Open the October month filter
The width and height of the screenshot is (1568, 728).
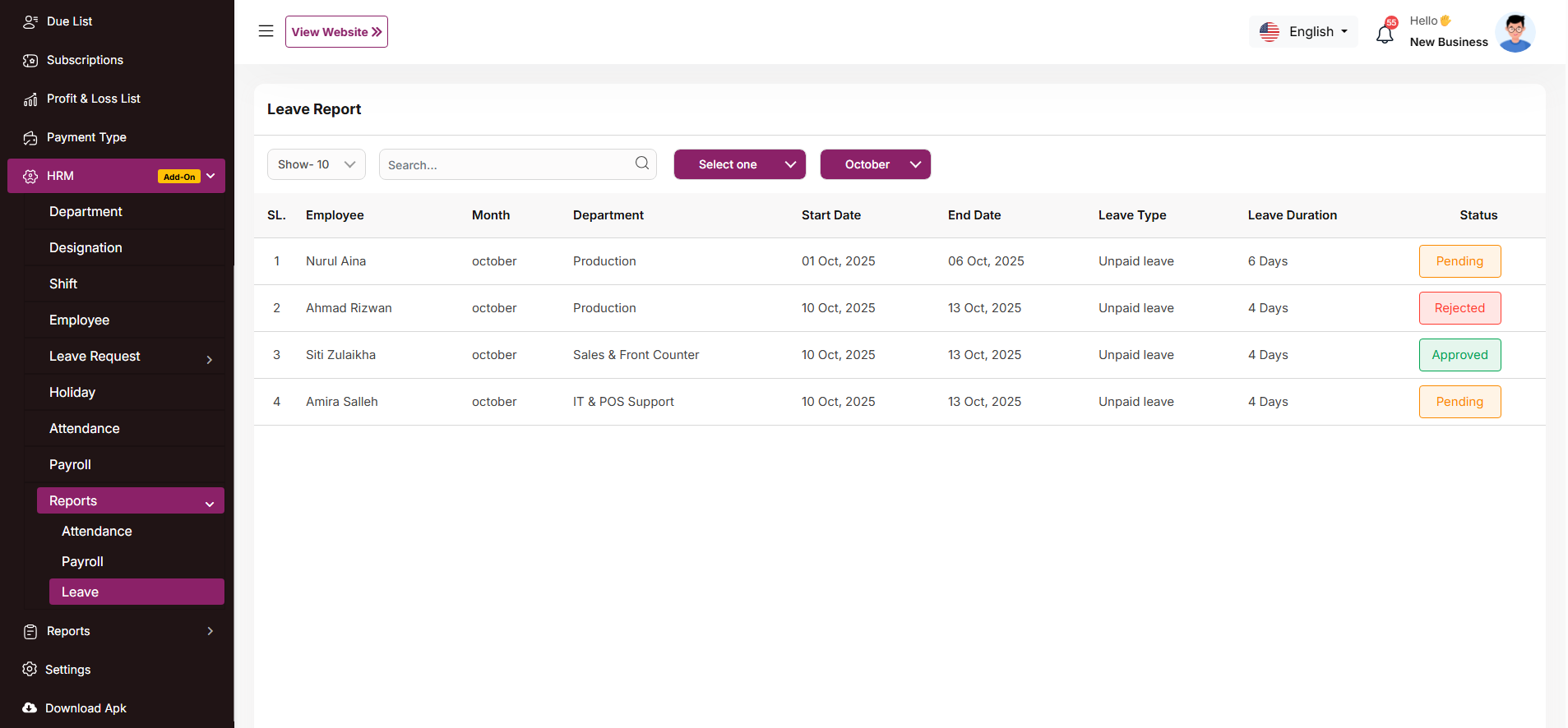[x=875, y=164]
